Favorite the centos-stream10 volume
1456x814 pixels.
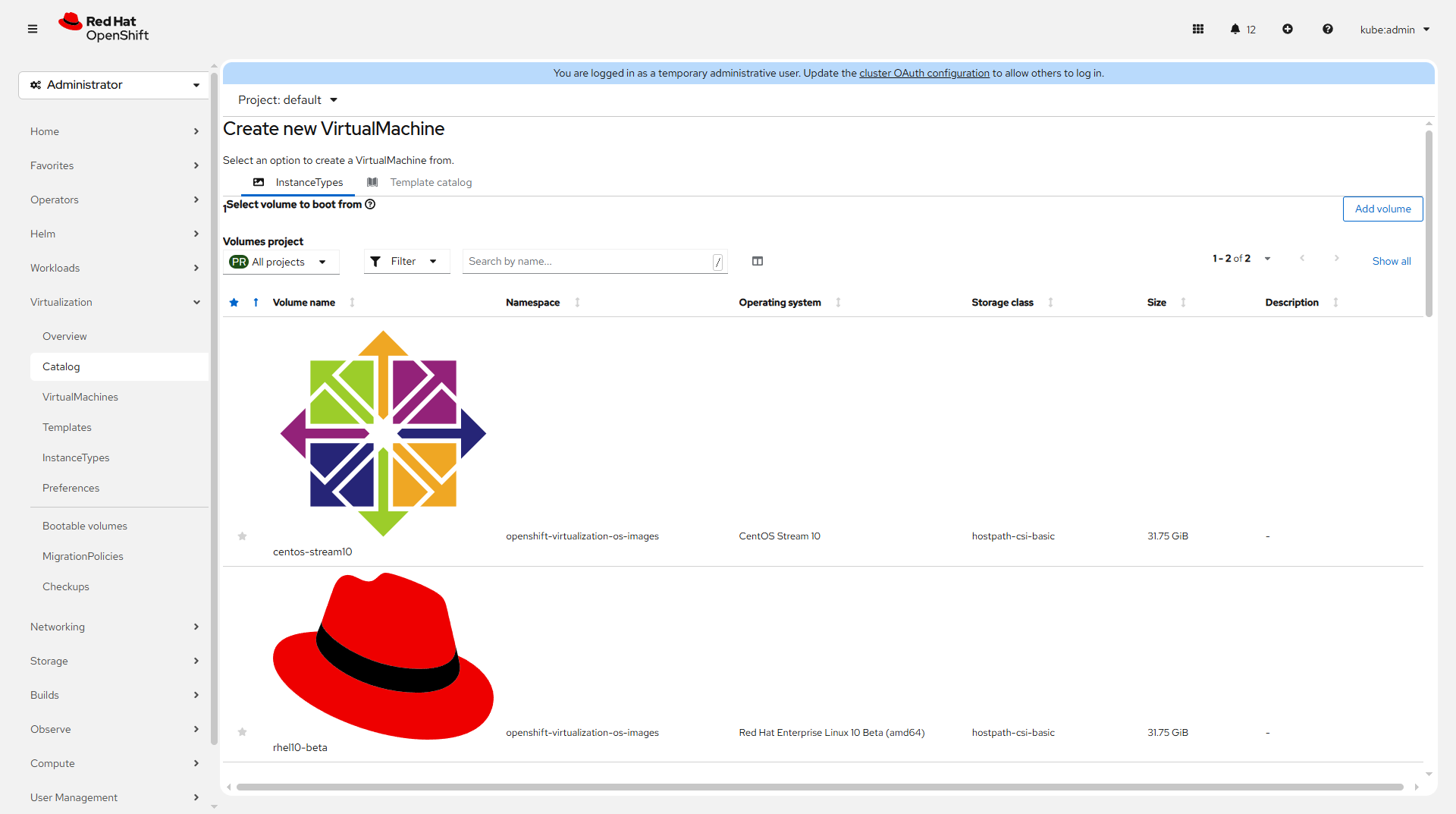coord(243,536)
